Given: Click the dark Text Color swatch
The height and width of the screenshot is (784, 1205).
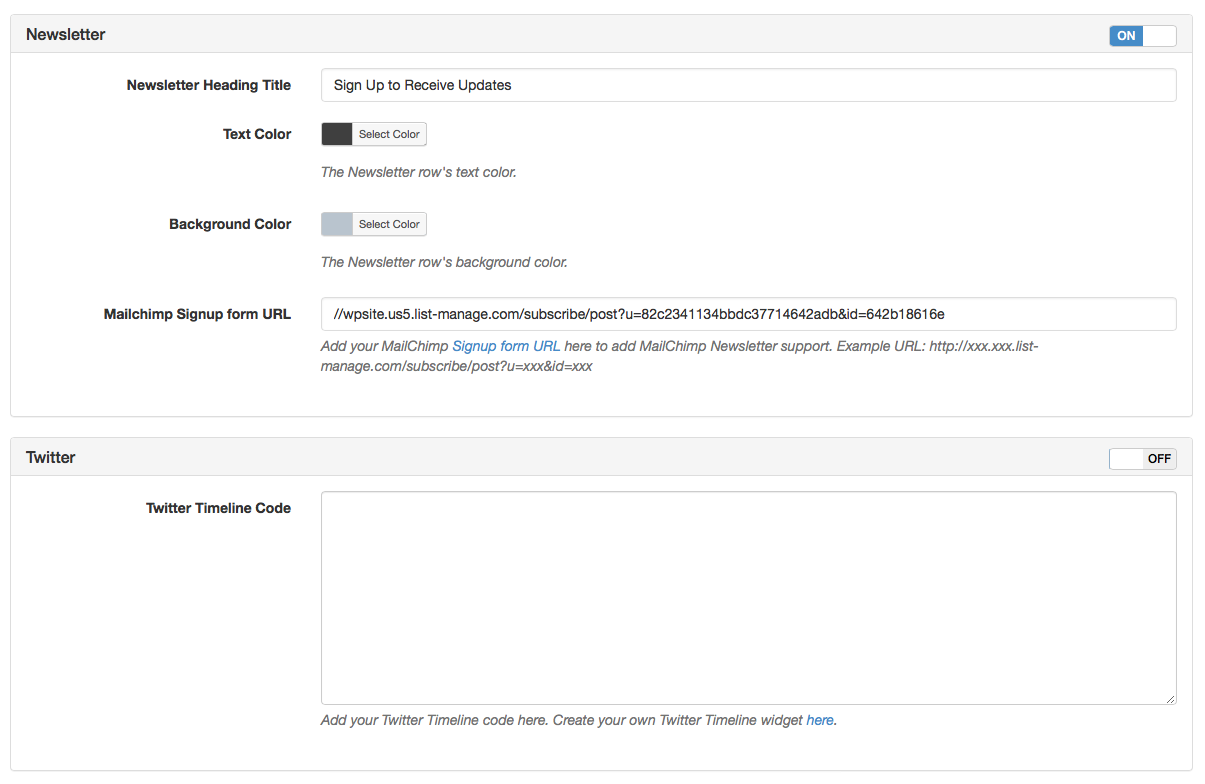Looking at the screenshot, I should click(x=337, y=134).
